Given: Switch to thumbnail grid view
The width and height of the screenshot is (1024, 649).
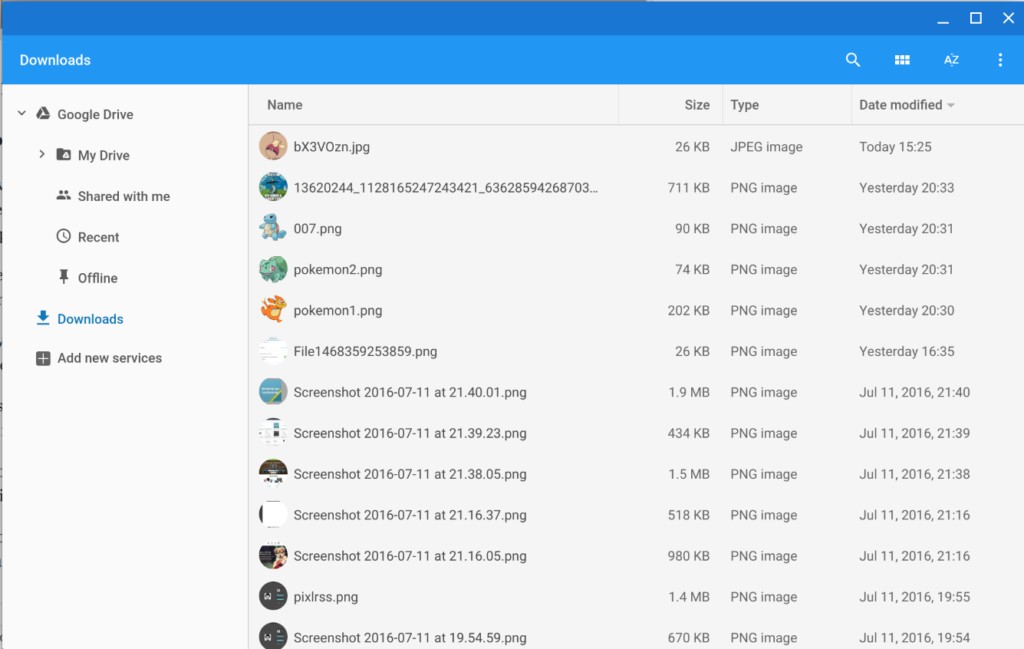Looking at the screenshot, I should tap(902, 60).
